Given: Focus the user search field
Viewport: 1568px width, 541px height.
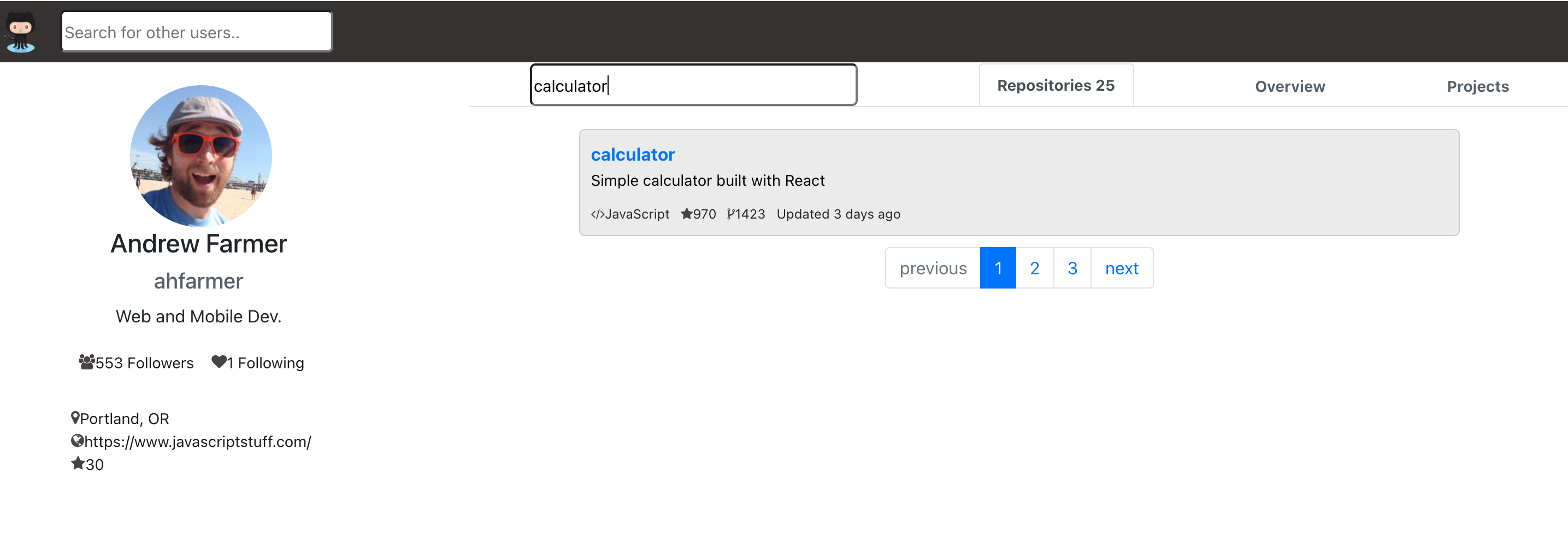Looking at the screenshot, I should pyautogui.click(x=196, y=31).
